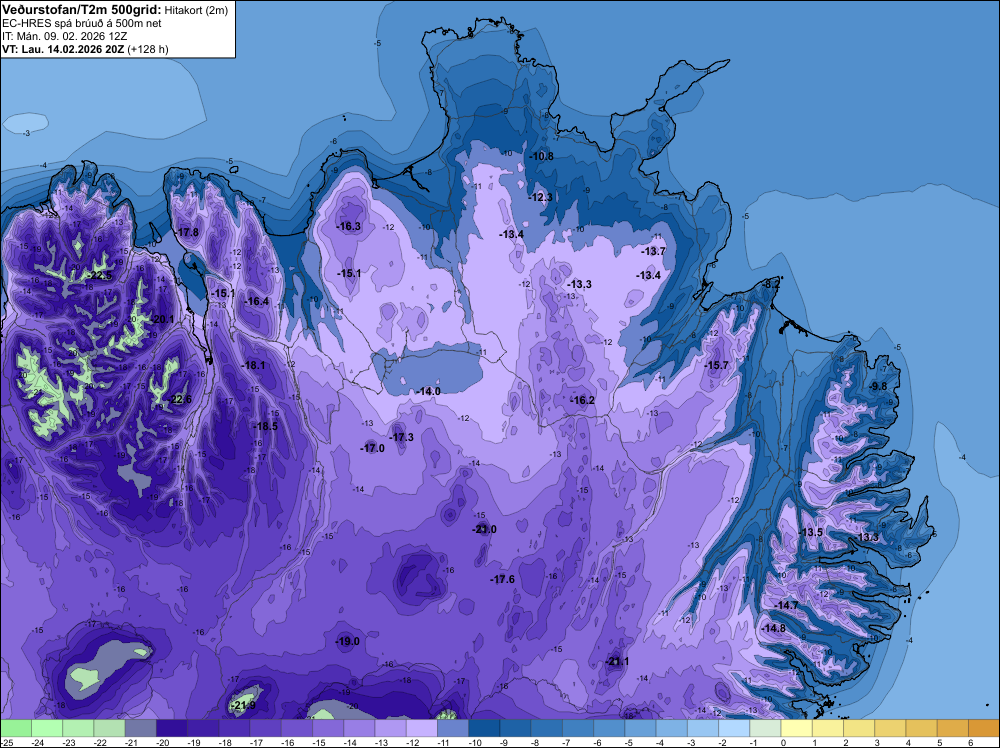Screen dimensions: 1000x748
Task: Click the 5 label on the color scale
Action: point(939,743)
